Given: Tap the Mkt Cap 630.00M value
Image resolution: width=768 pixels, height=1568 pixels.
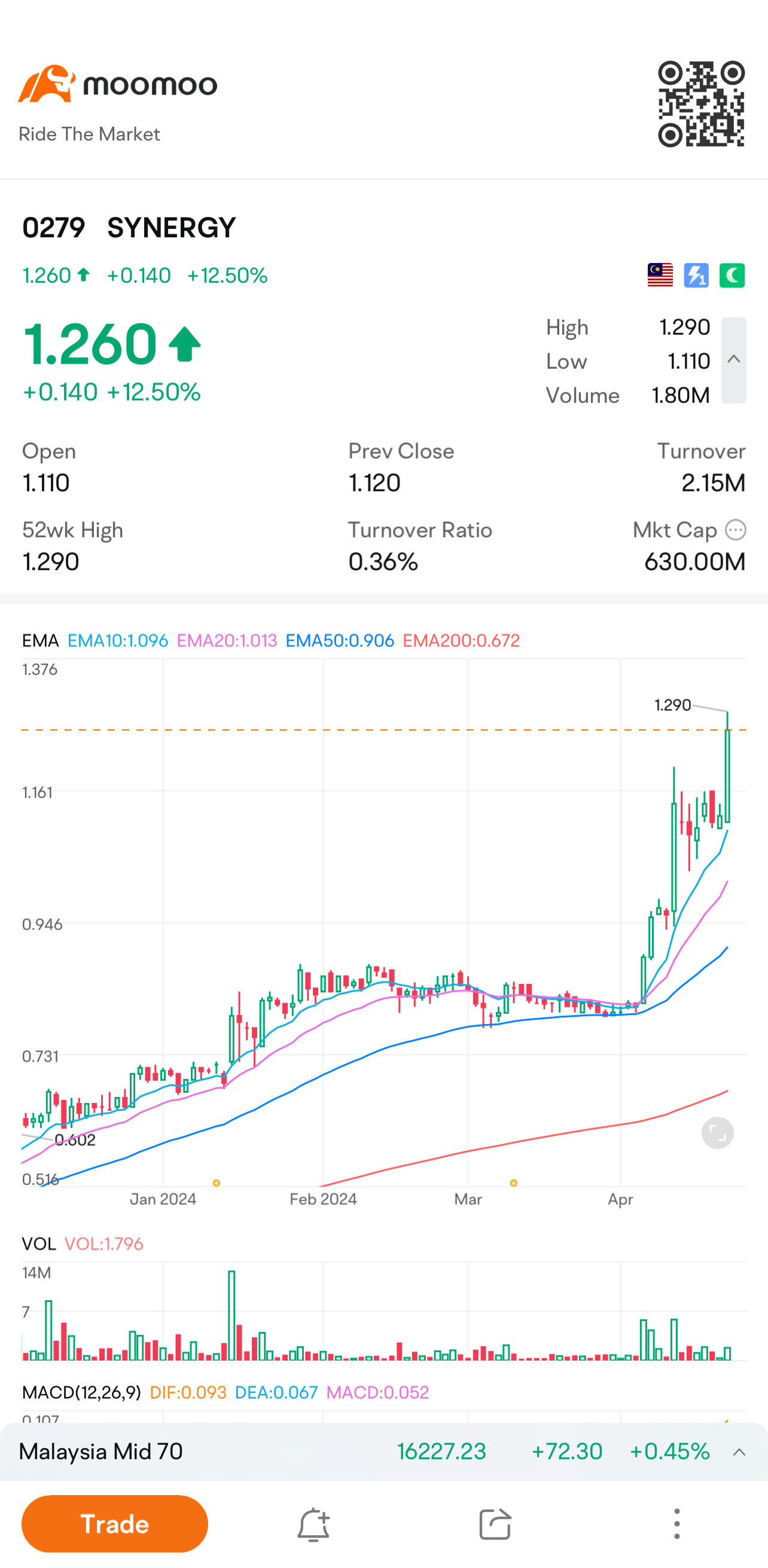Looking at the screenshot, I should [694, 562].
